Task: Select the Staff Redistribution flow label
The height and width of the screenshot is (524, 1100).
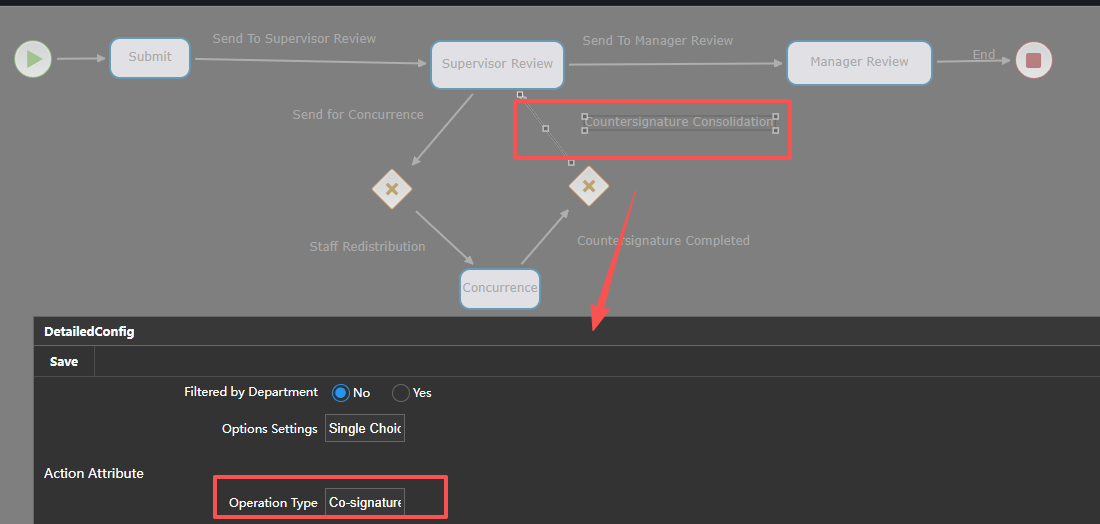Action: 367,247
